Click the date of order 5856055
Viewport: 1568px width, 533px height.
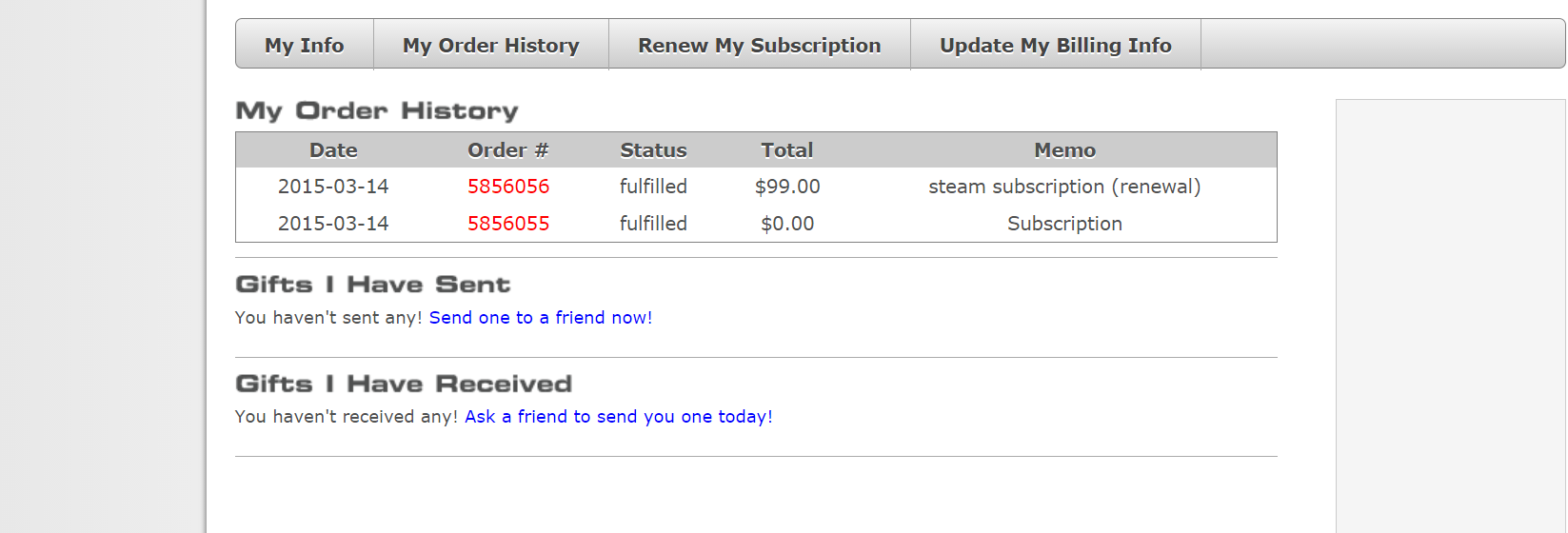click(333, 224)
